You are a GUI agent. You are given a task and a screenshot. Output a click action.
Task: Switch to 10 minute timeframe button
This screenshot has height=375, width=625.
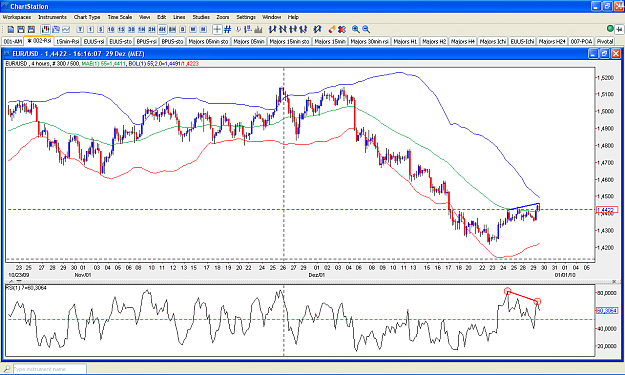coord(111,29)
